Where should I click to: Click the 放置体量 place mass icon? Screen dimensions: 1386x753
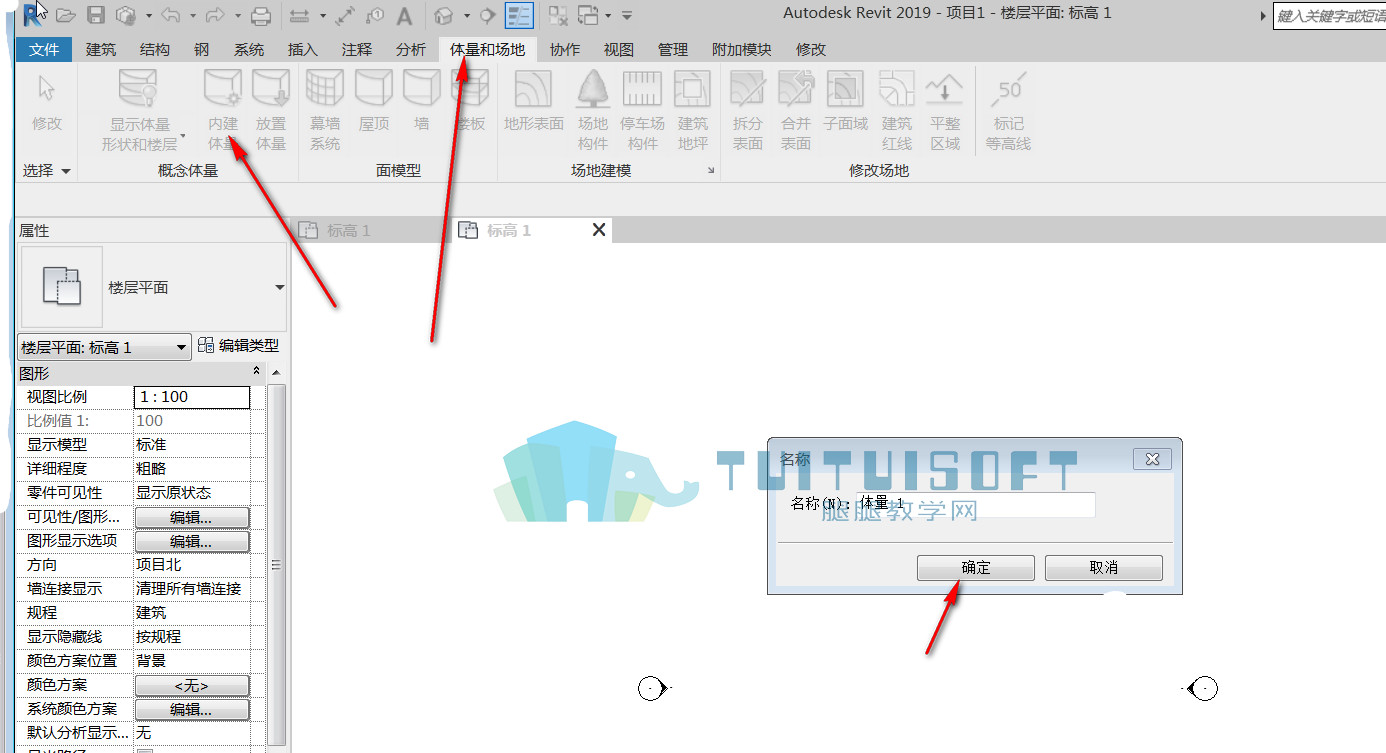coord(271,111)
